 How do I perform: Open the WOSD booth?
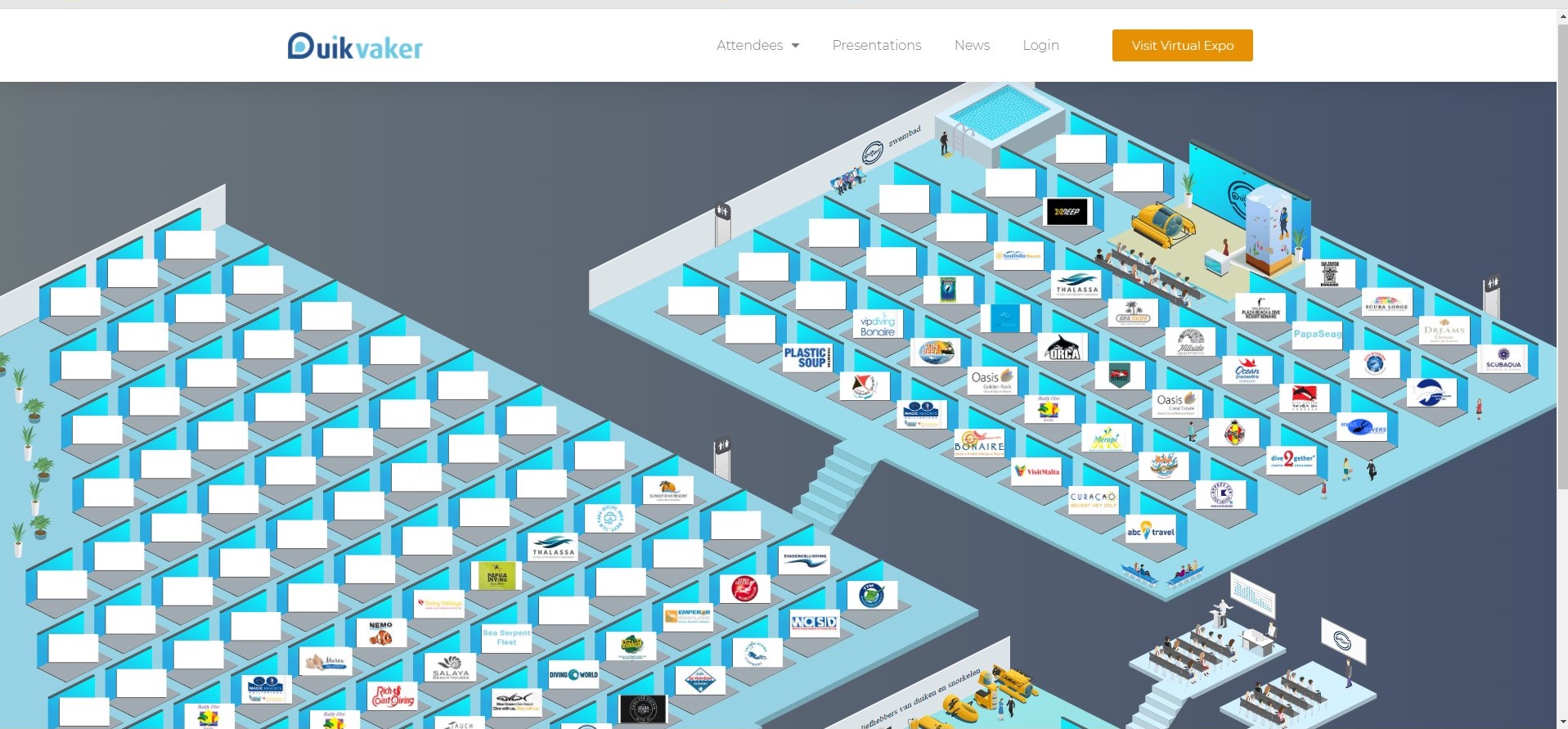(x=814, y=623)
